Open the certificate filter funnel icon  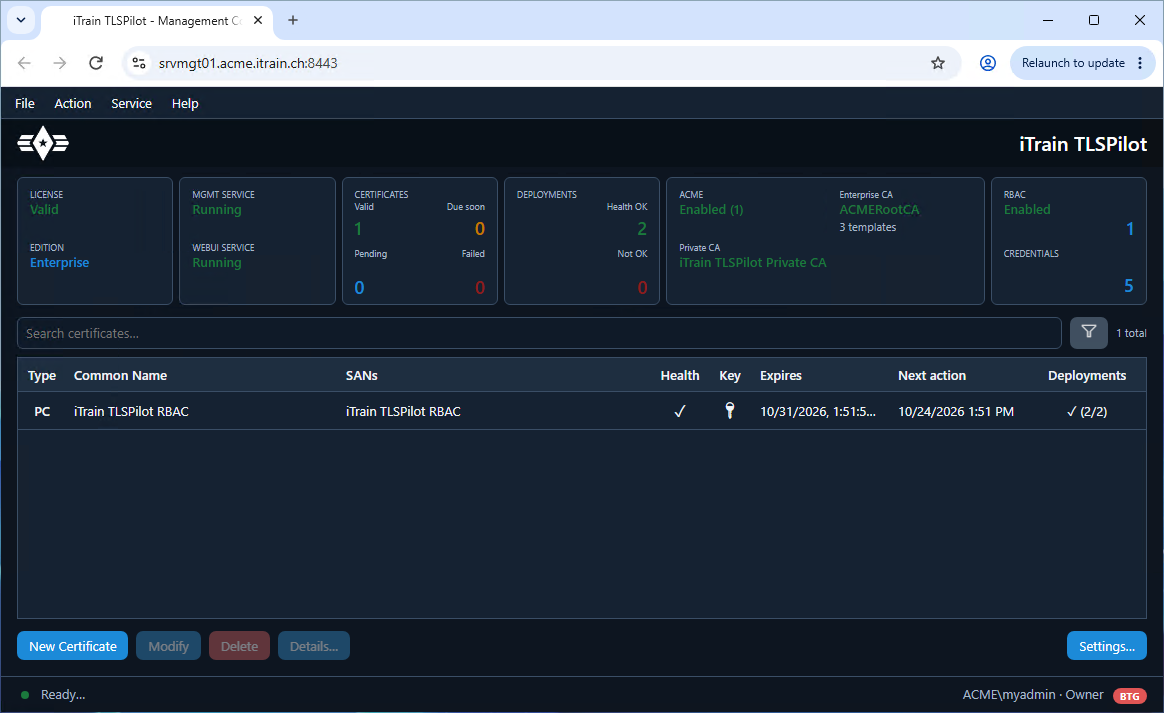(x=1088, y=333)
